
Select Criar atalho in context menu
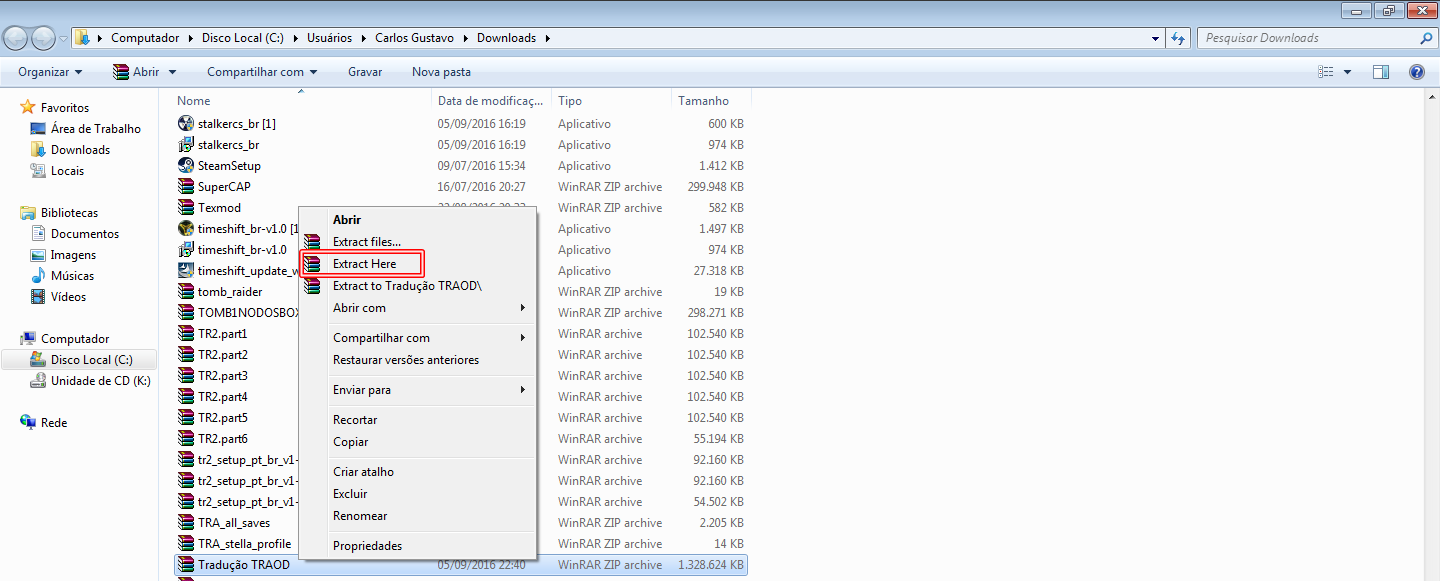click(x=363, y=472)
